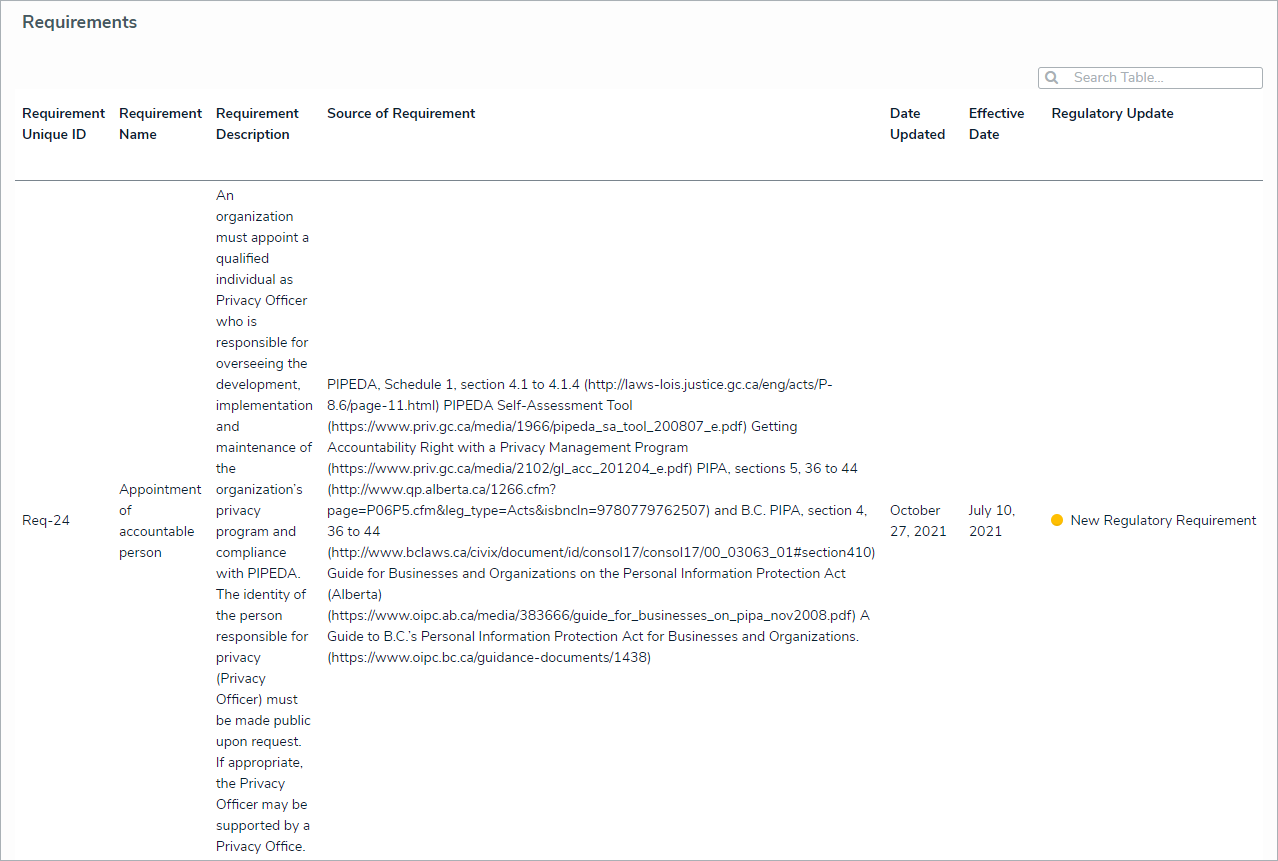Viewport: 1278px width, 861px height.
Task: Click the Requirement Name column header
Action: [x=160, y=124]
